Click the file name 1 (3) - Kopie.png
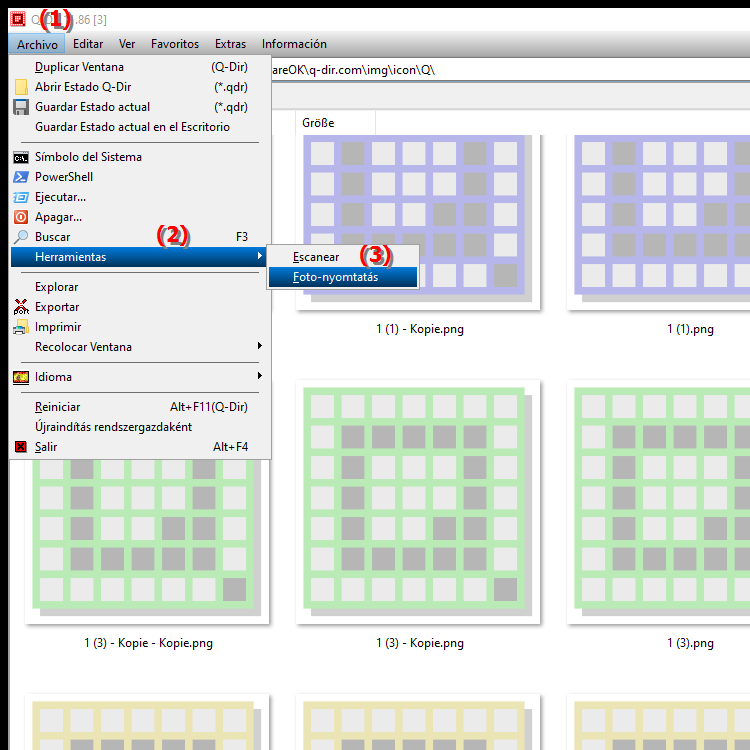Viewport: 750px width, 750px height. [x=420, y=643]
